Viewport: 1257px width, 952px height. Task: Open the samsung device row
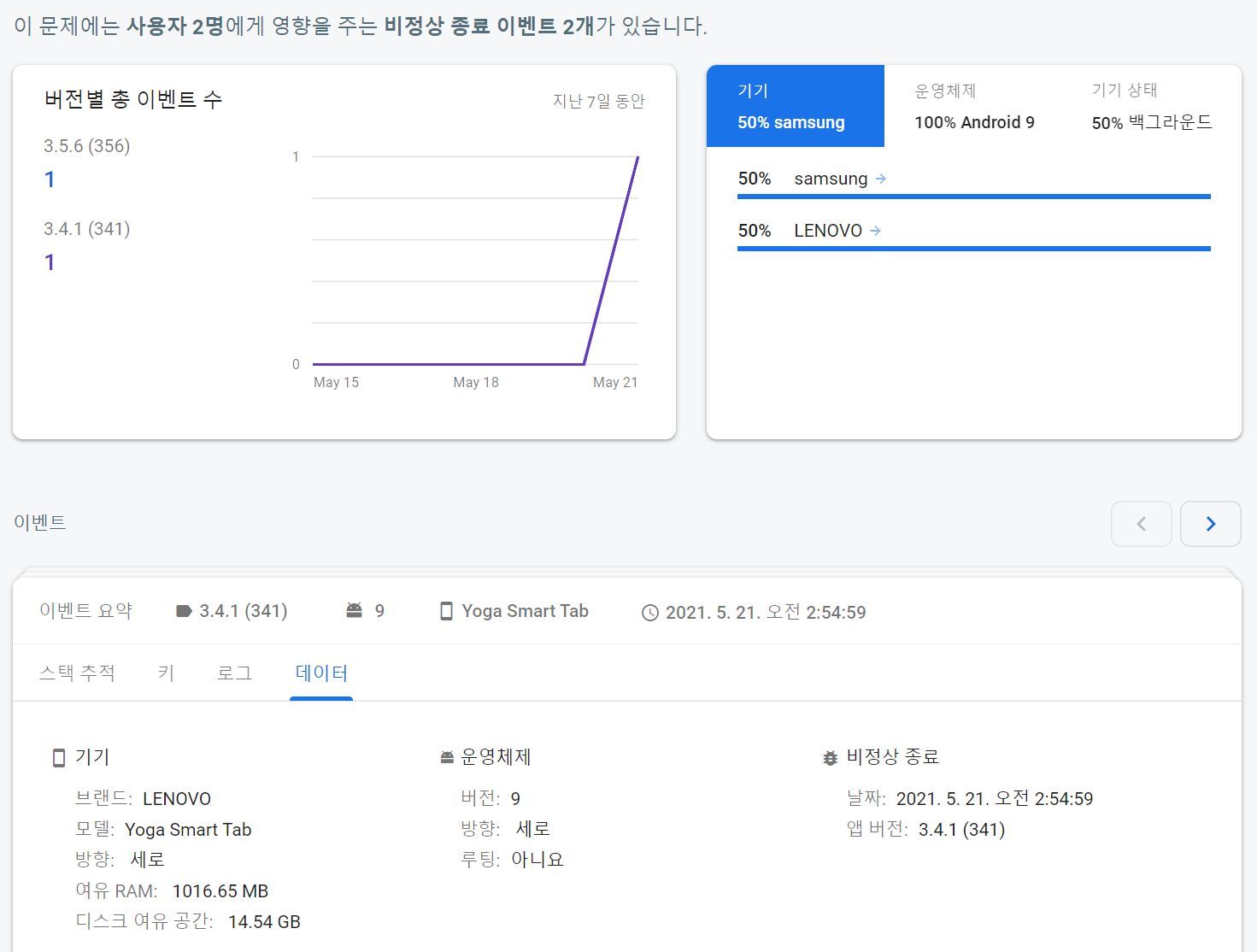click(x=831, y=179)
